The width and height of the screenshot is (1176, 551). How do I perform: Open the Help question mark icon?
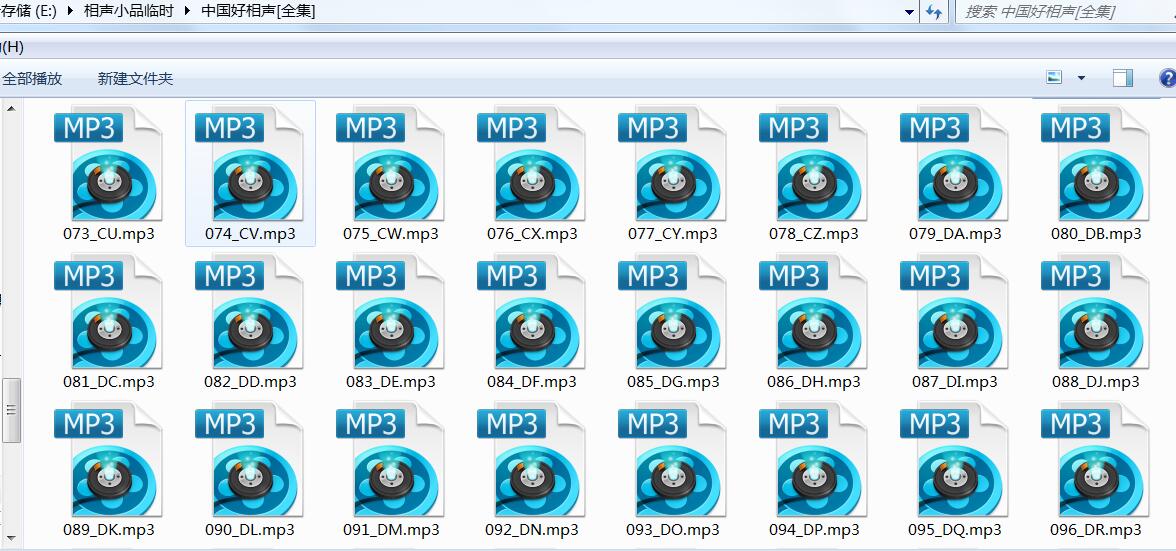pyautogui.click(x=1168, y=78)
